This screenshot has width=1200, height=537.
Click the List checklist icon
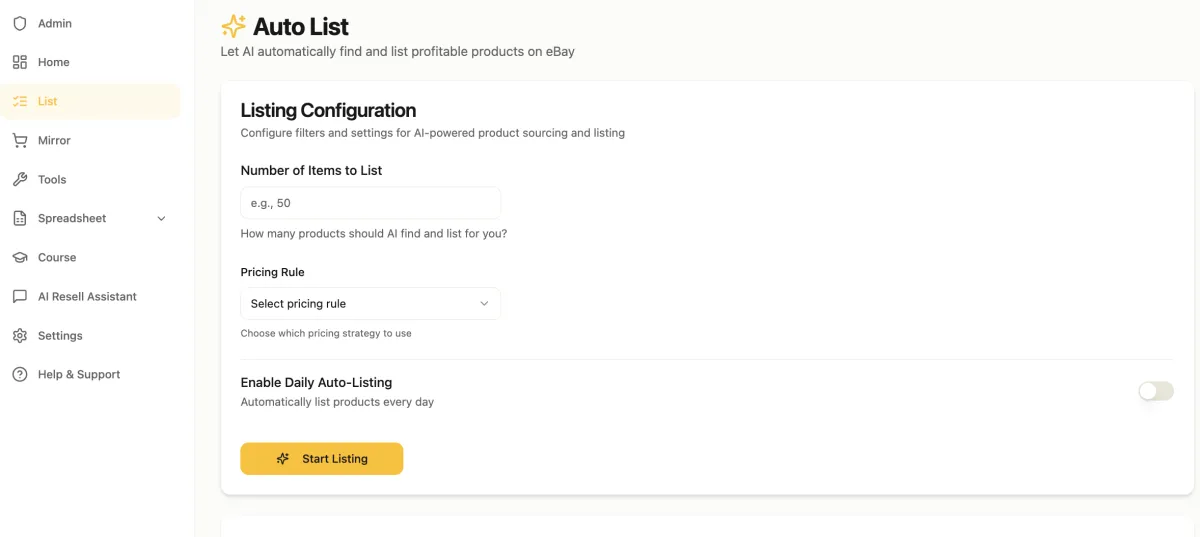coord(20,101)
